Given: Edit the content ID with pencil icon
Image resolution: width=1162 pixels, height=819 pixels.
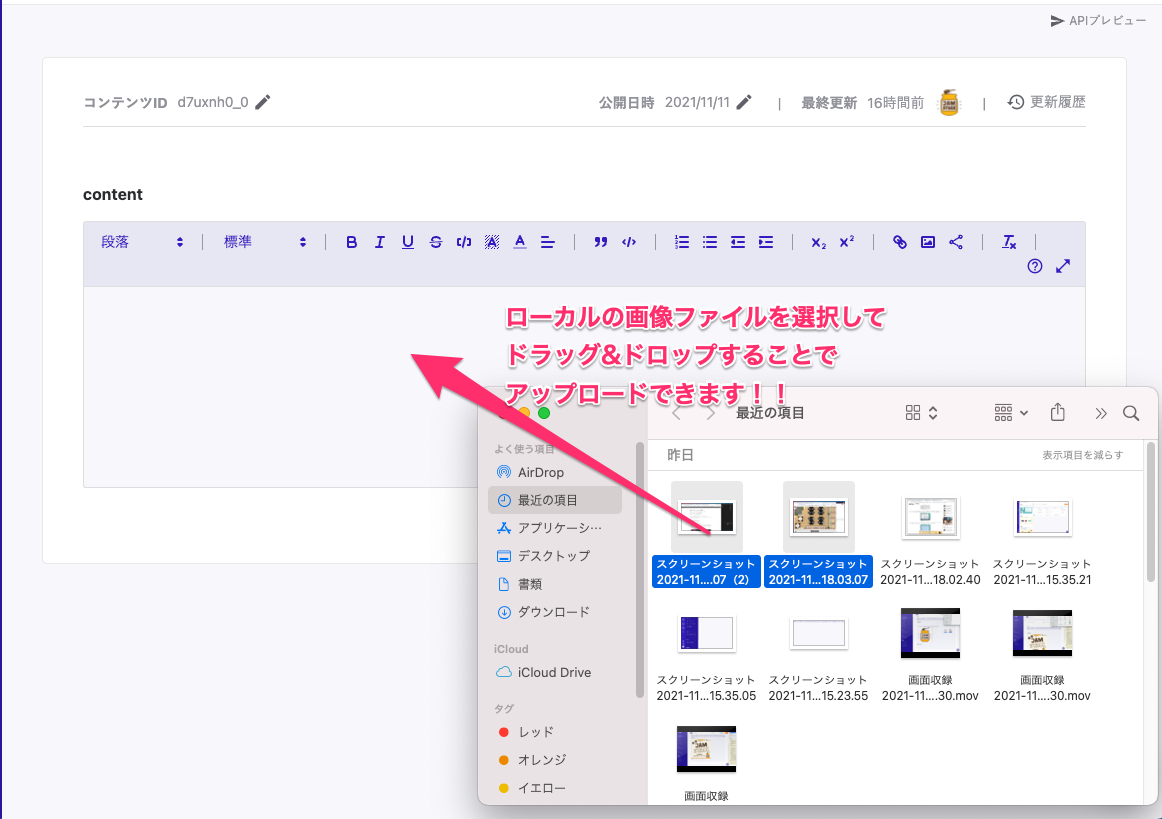Looking at the screenshot, I should tap(263, 102).
